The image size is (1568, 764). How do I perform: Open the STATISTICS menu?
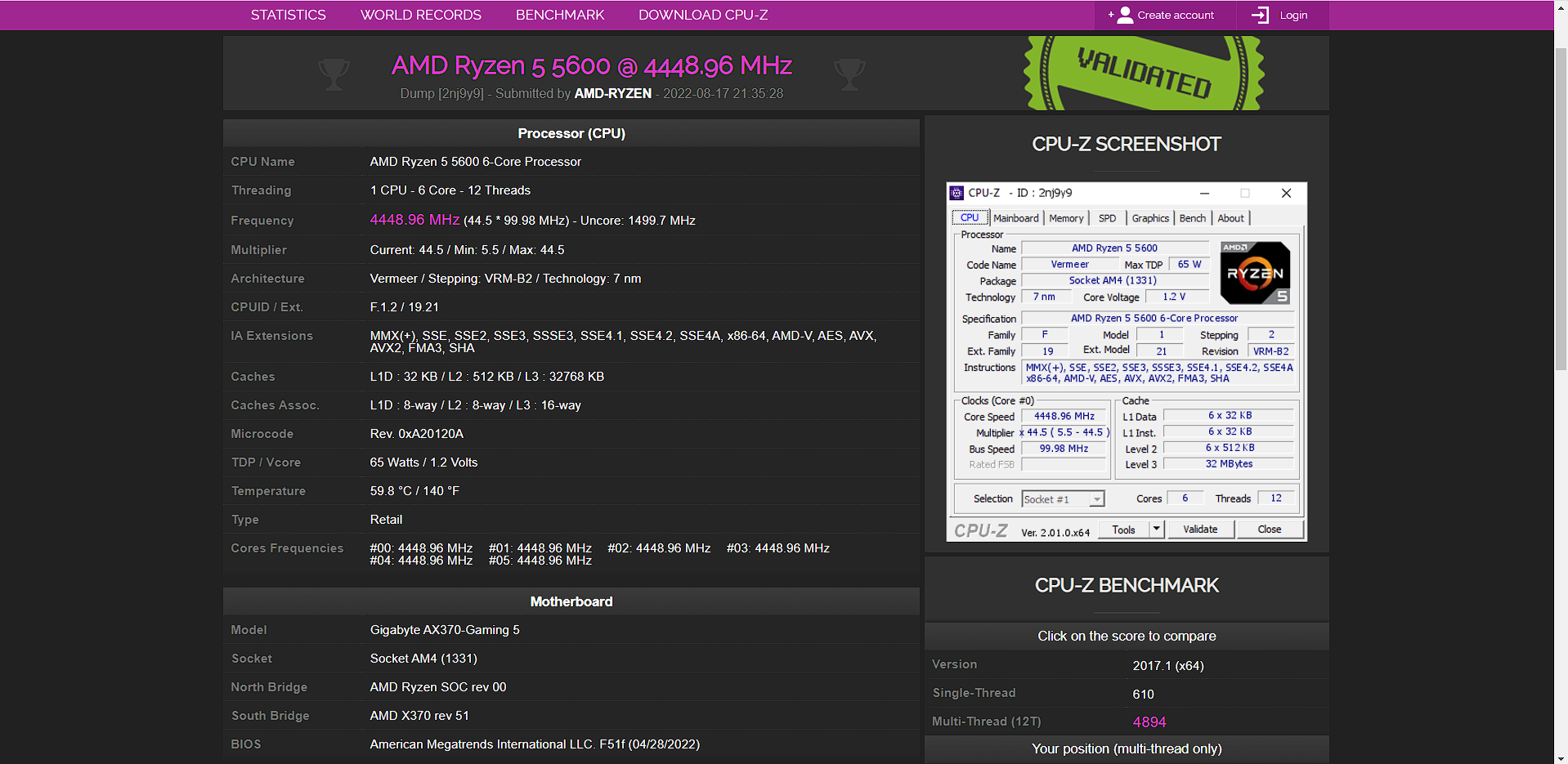288,15
